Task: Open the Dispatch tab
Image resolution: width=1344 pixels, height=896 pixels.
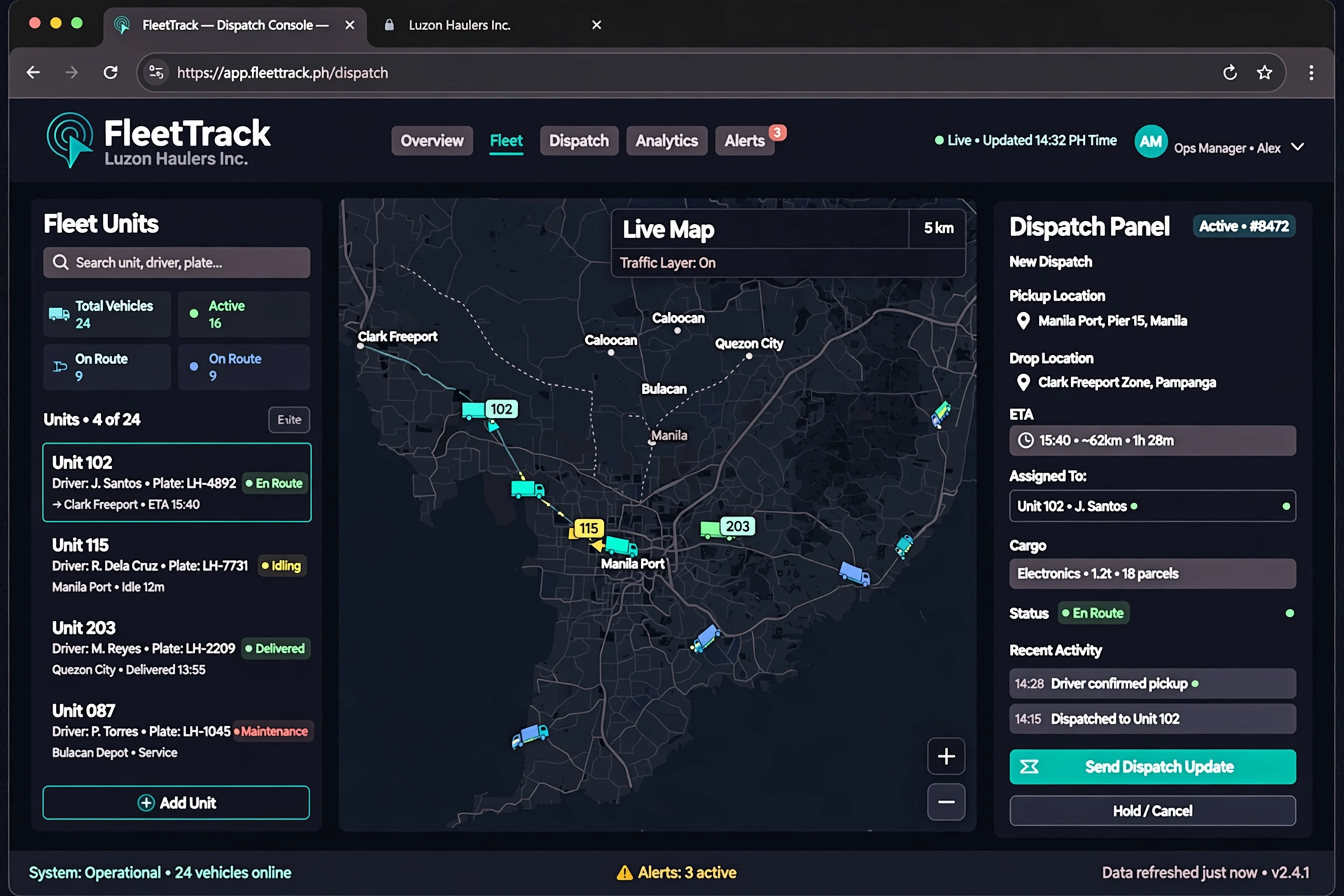Action: tap(579, 141)
